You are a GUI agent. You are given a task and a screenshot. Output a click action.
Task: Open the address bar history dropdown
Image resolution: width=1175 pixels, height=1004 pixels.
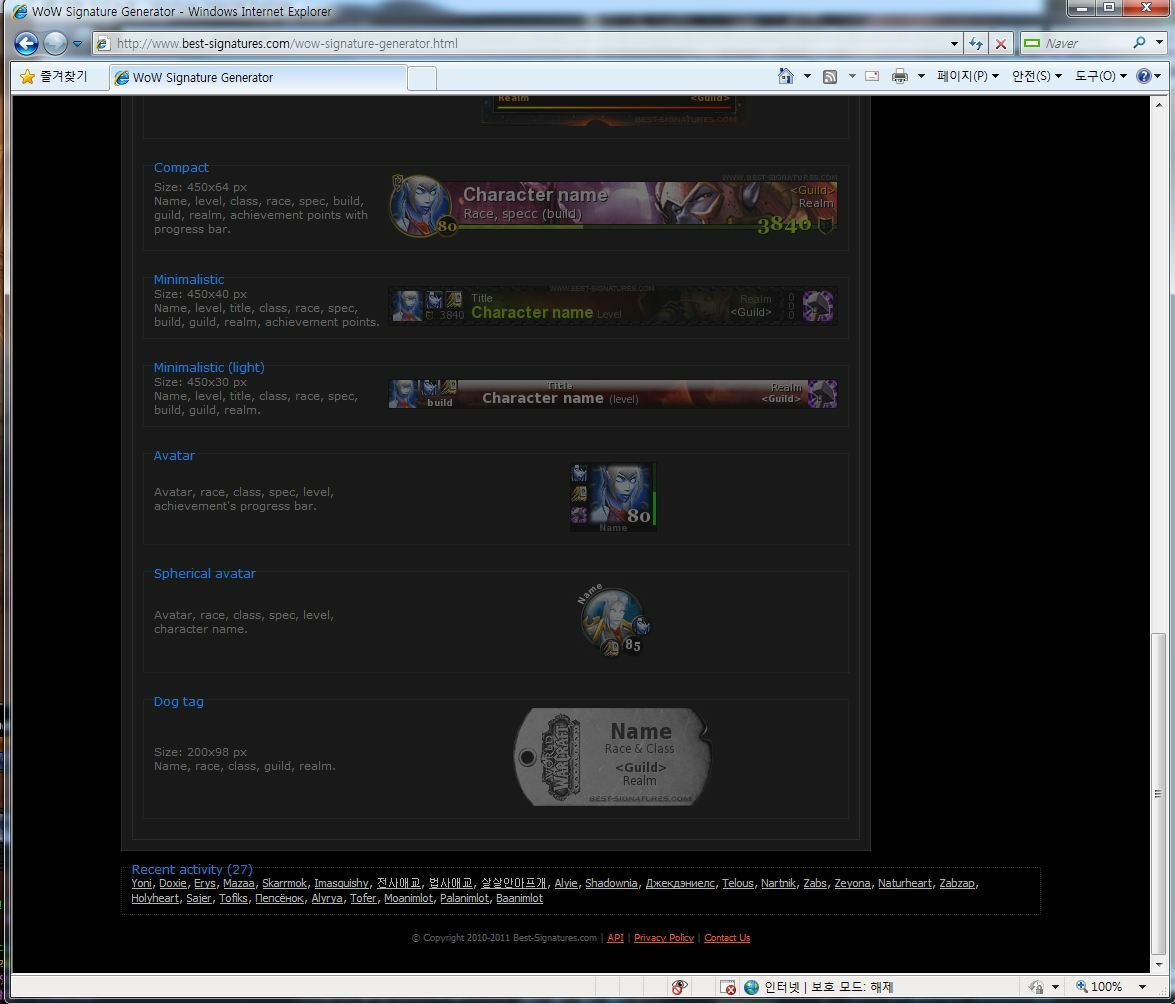954,44
